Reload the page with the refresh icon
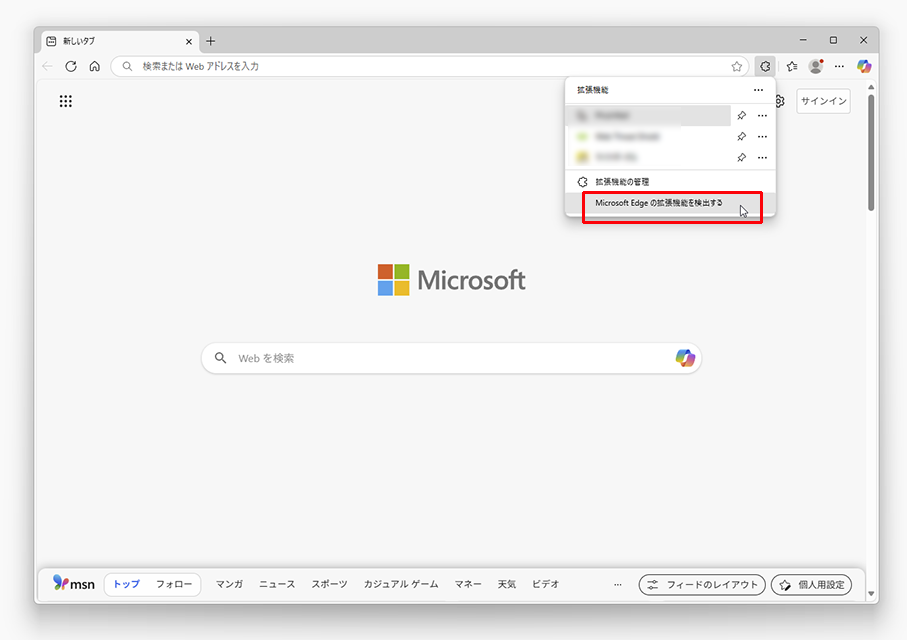Image resolution: width=907 pixels, height=640 pixels. tap(71, 67)
